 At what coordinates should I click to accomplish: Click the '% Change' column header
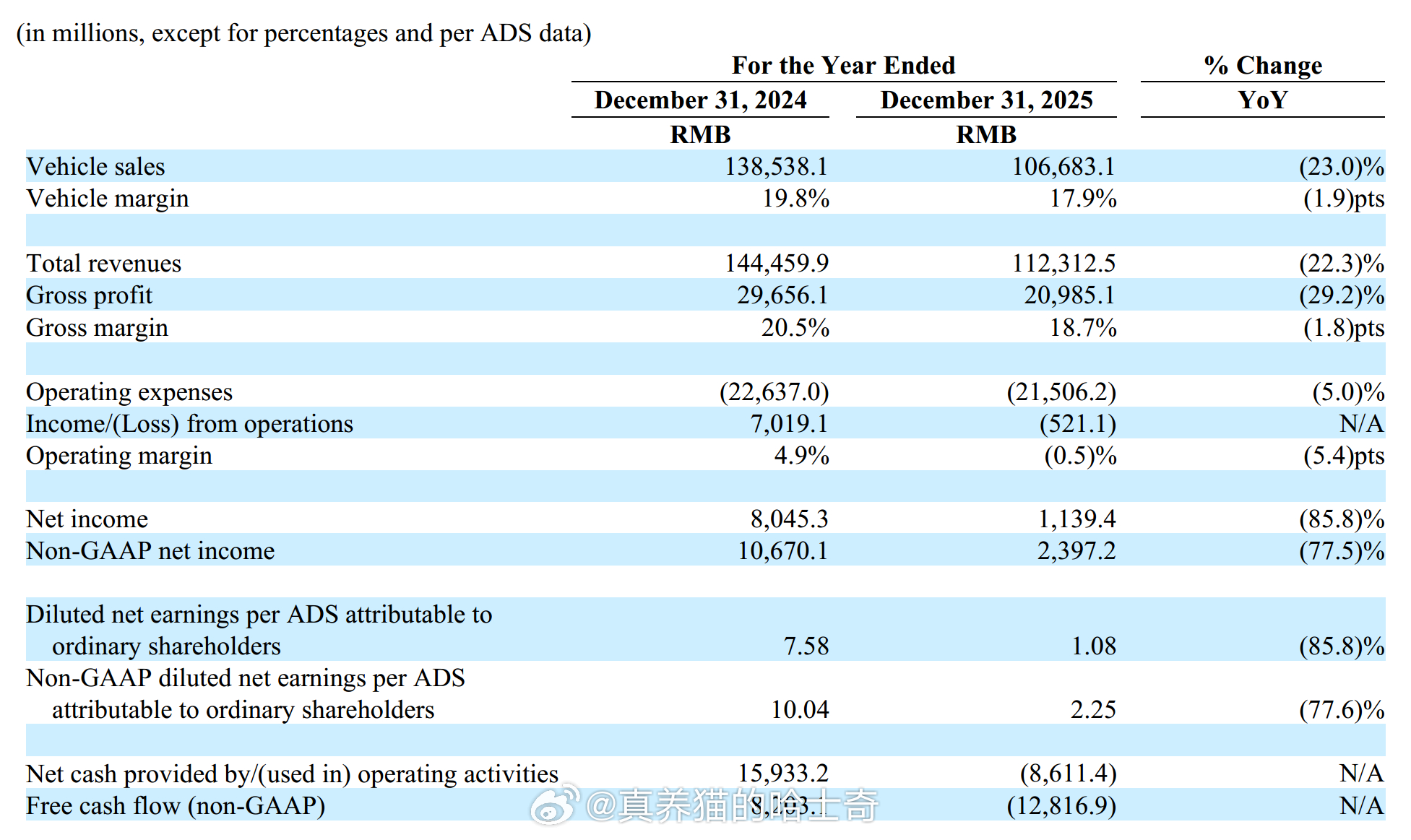pos(1262,66)
